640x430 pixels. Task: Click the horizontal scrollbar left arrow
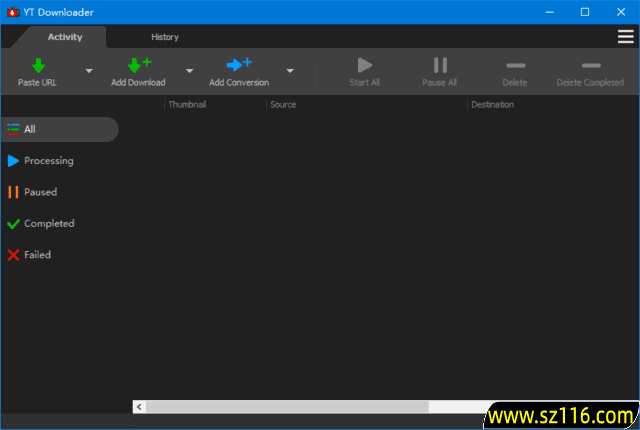pyautogui.click(x=139, y=407)
